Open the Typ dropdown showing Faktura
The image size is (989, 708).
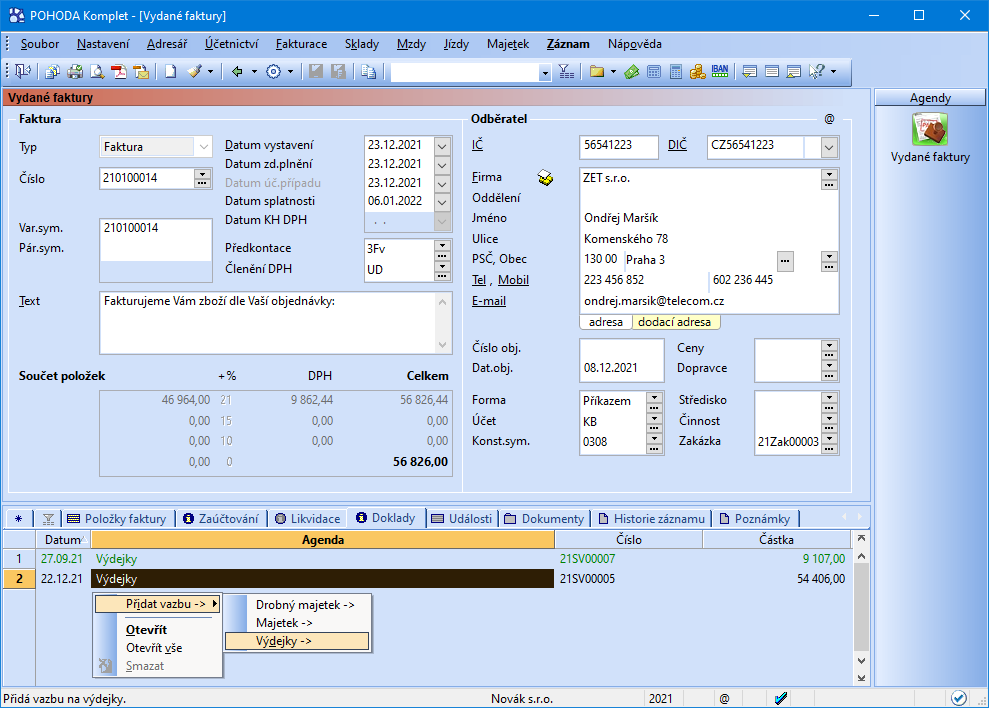pyautogui.click(x=203, y=147)
